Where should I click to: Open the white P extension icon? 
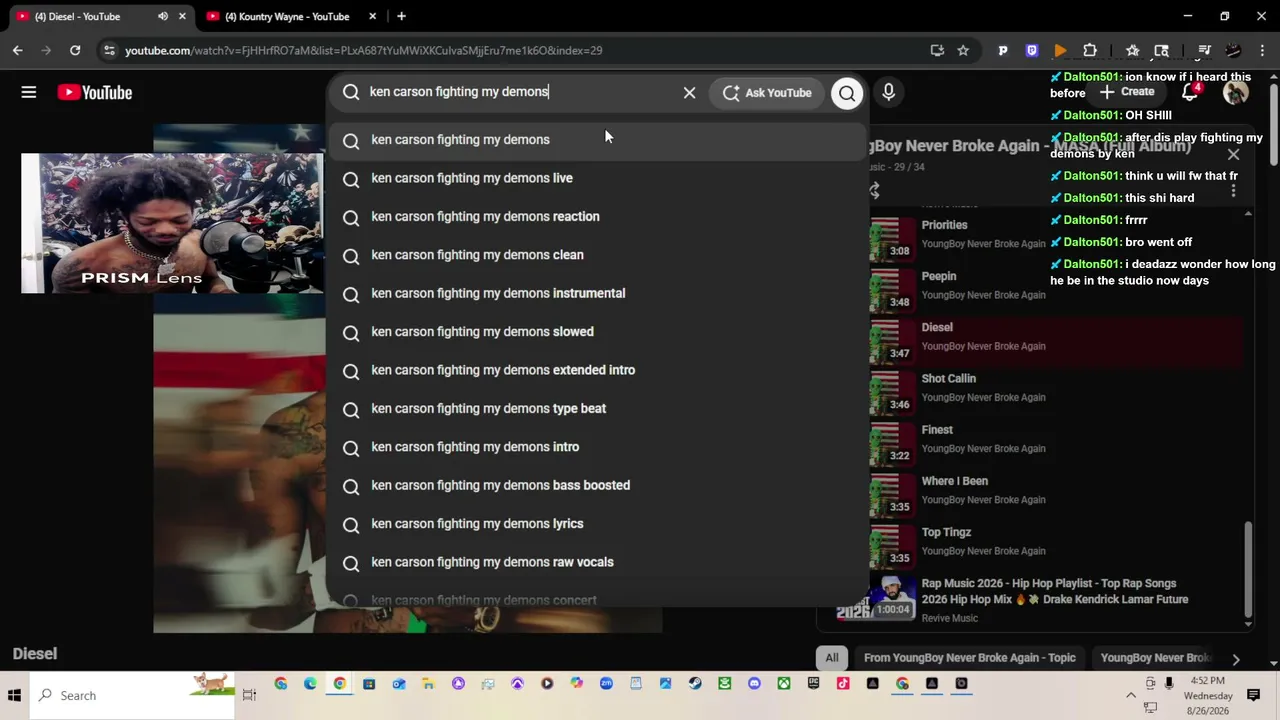tap(1003, 50)
